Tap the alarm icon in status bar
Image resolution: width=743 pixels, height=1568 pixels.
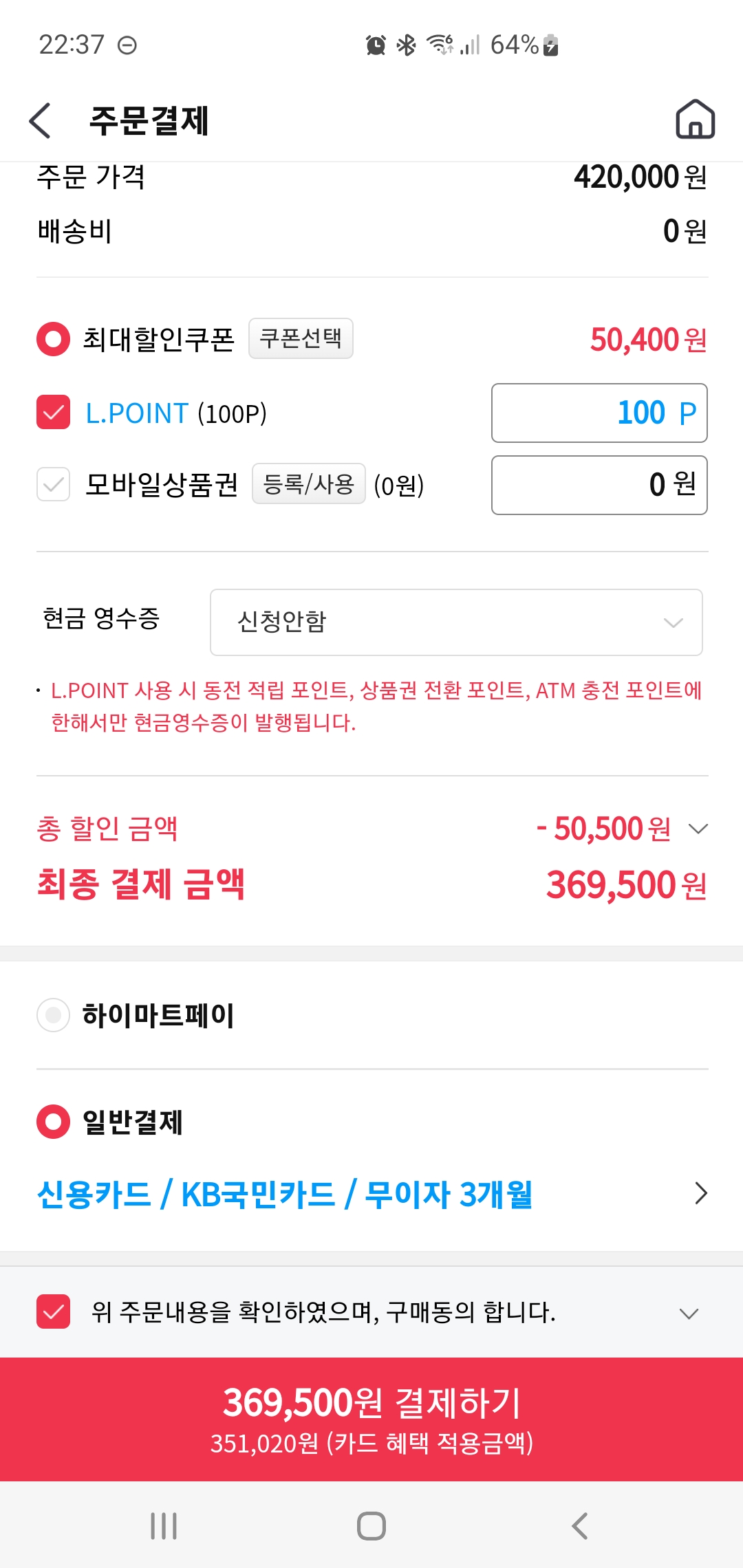376,45
